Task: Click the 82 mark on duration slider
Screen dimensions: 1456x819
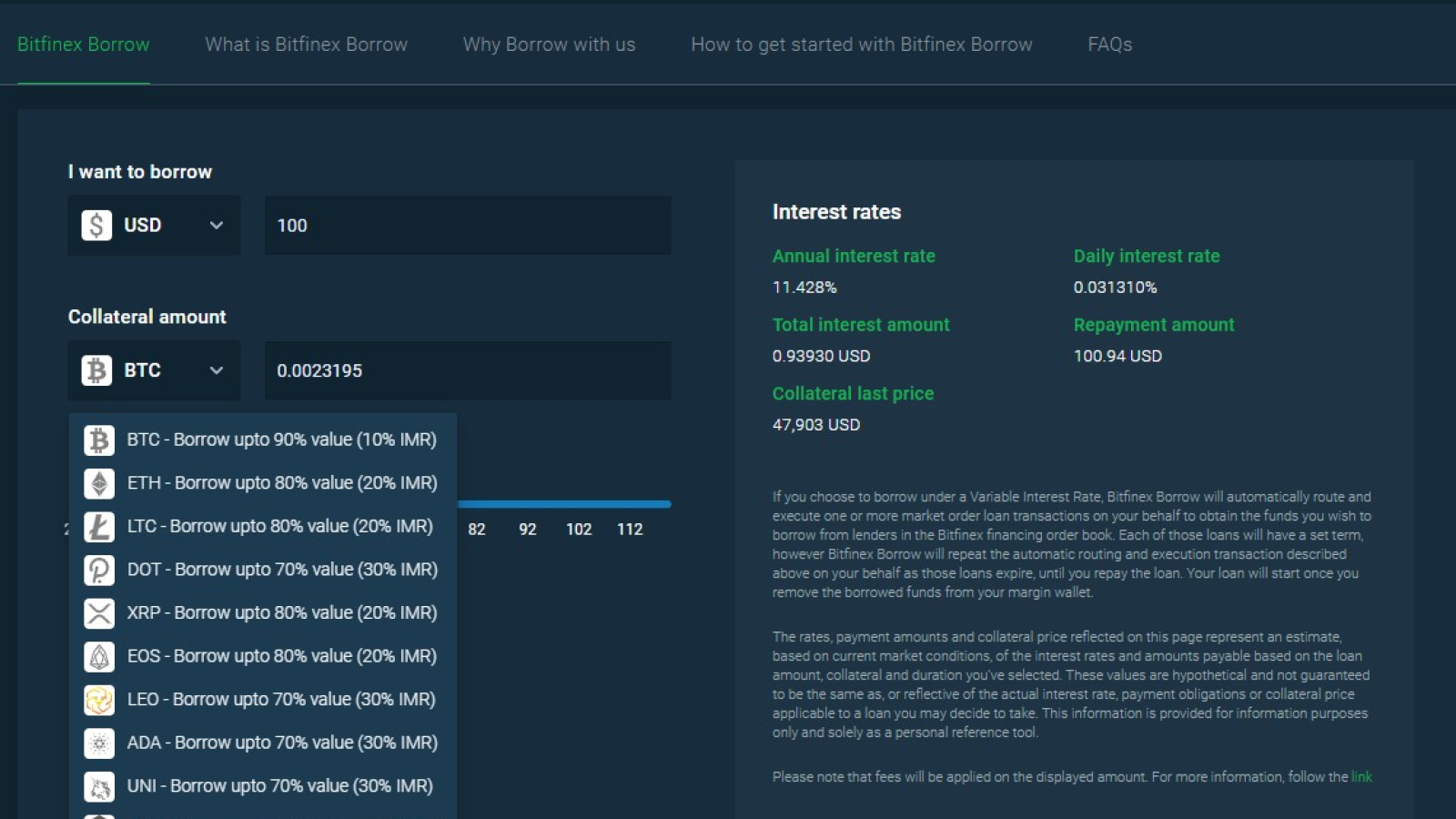Action: click(477, 530)
